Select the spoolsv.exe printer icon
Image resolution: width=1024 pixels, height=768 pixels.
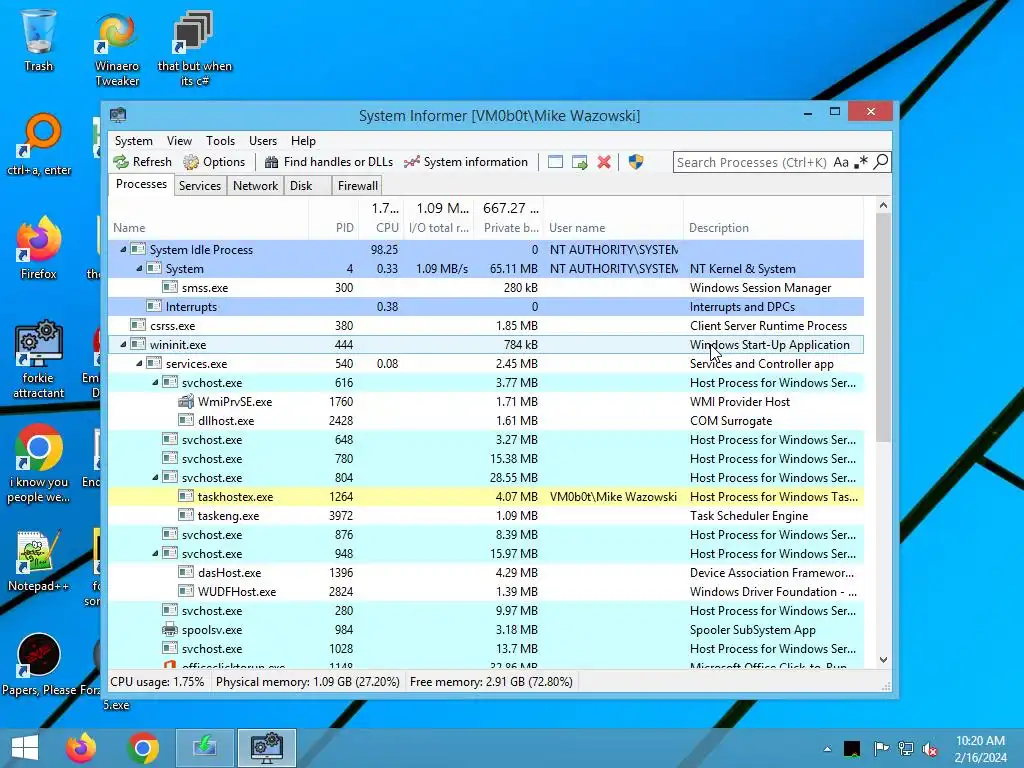pos(170,630)
